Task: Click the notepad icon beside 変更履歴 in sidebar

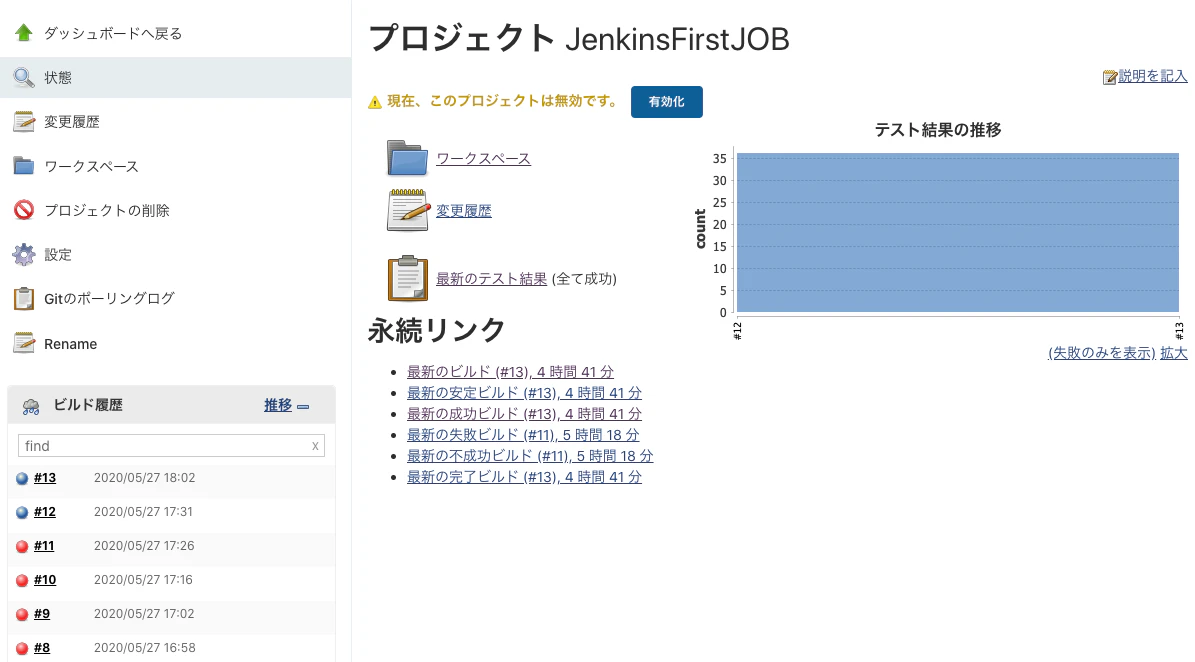Action: tap(24, 121)
